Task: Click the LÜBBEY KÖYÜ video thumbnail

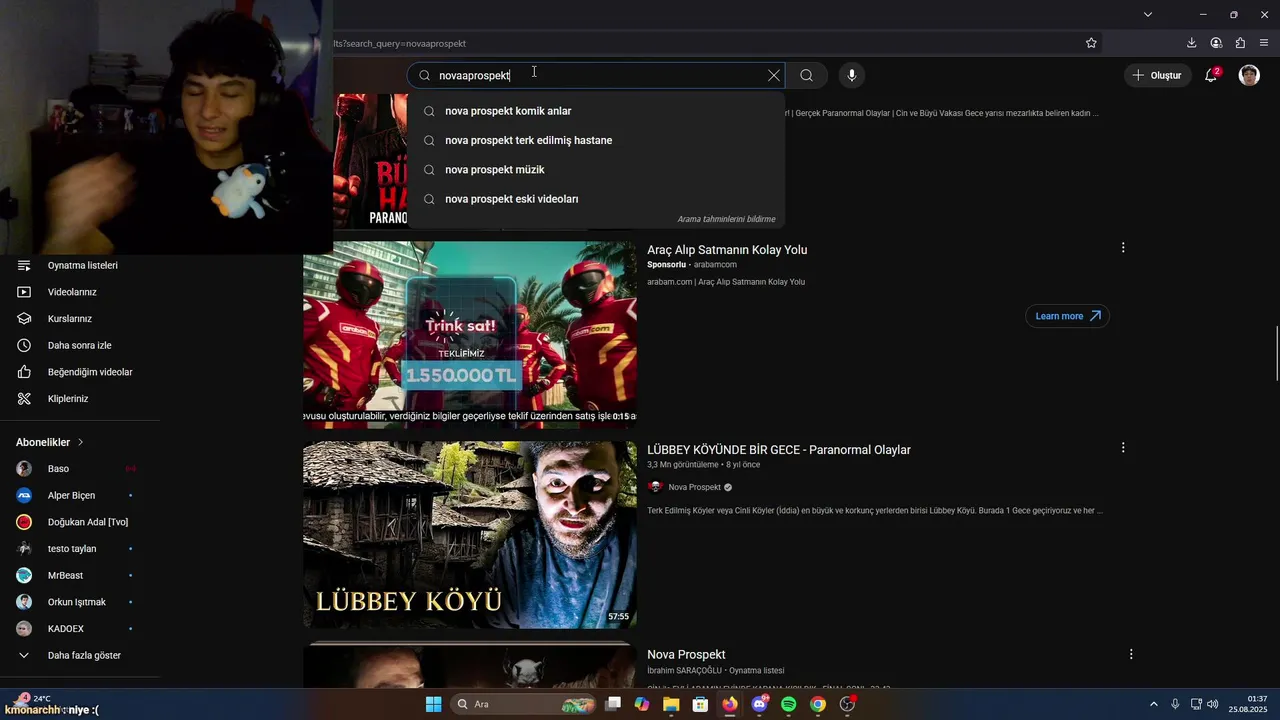Action: tap(470, 535)
